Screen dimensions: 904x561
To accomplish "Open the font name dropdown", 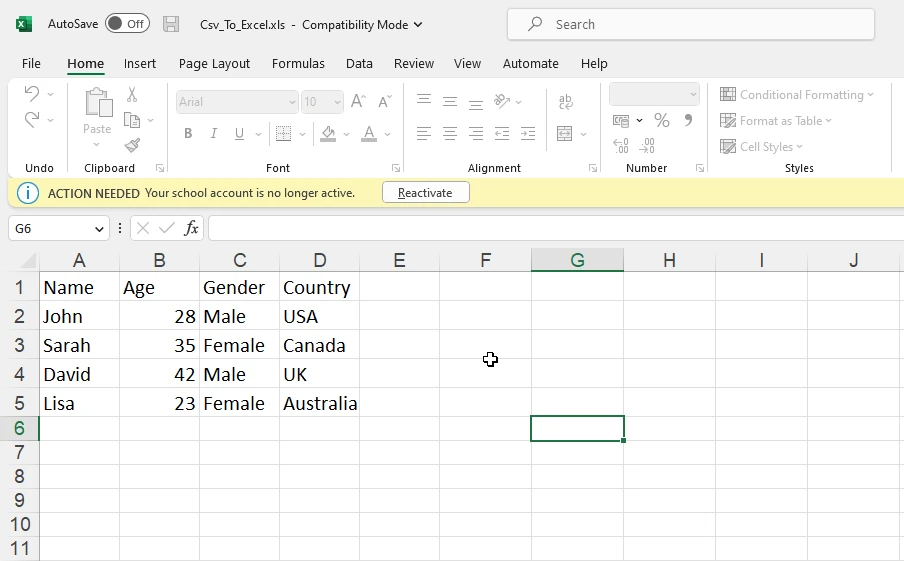I will (x=292, y=102).
